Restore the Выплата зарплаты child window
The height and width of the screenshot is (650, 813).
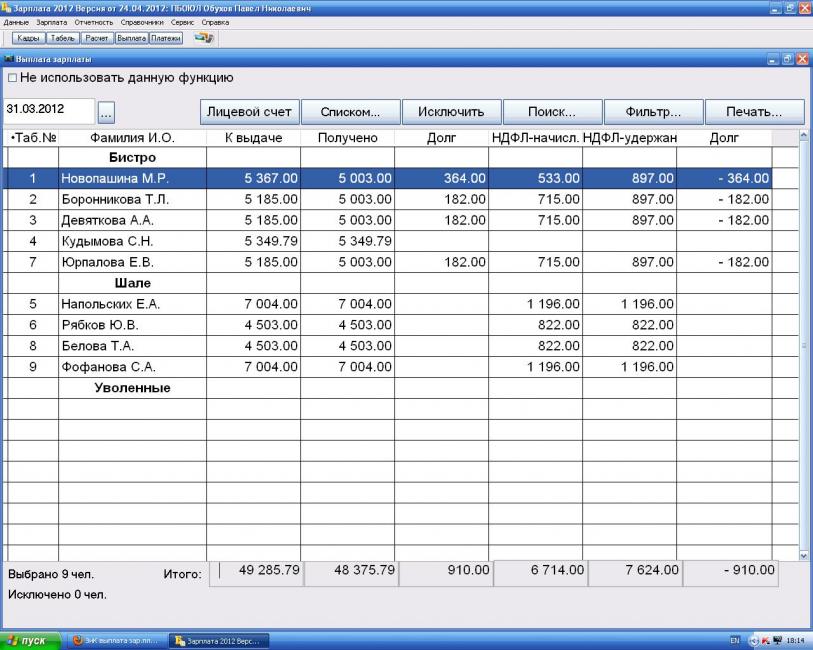click(x=787, y=60)
